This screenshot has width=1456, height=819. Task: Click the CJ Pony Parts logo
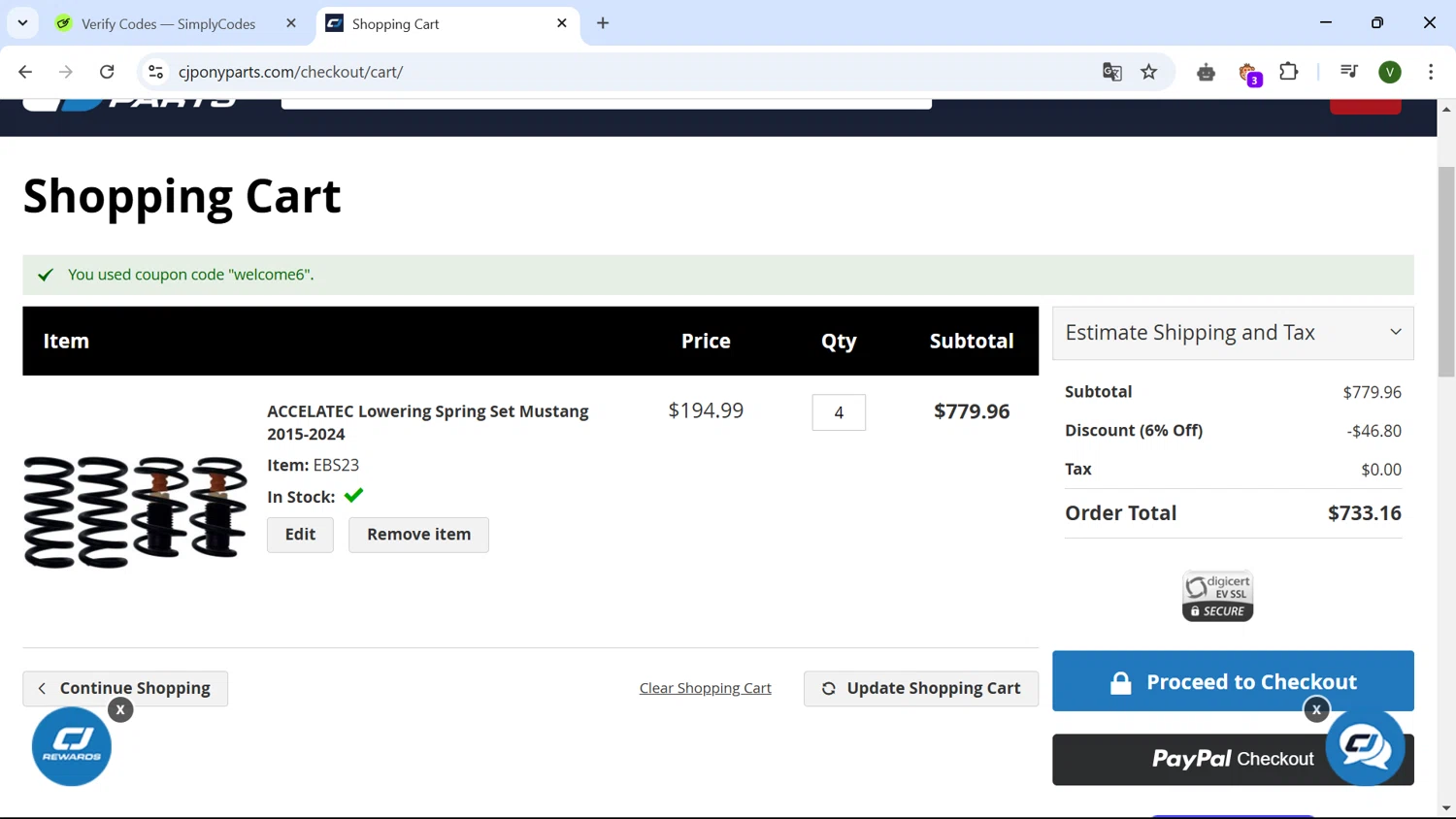[130, 104]
